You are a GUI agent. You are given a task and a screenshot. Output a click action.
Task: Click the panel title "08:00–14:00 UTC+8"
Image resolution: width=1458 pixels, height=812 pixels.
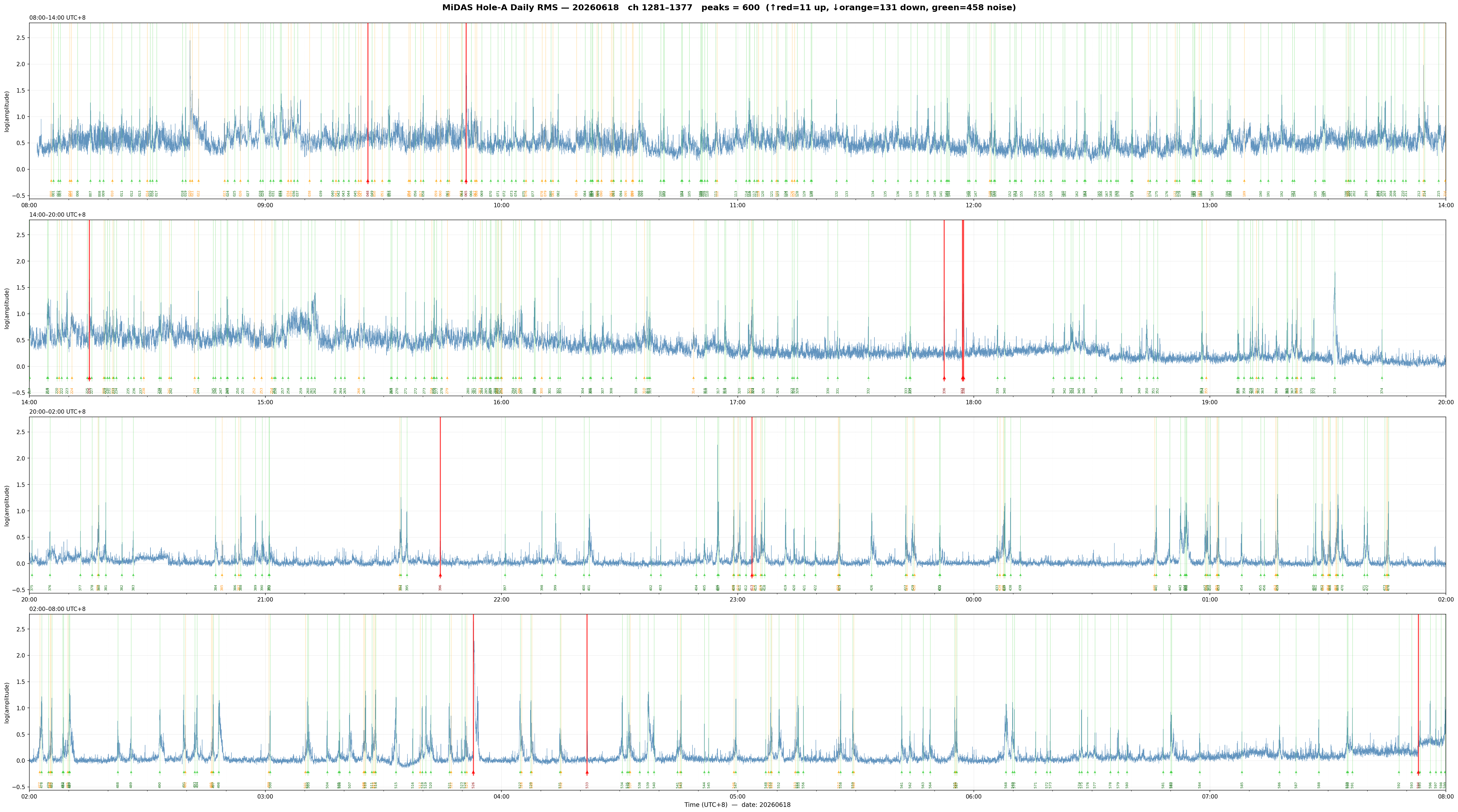click(58, 18)
